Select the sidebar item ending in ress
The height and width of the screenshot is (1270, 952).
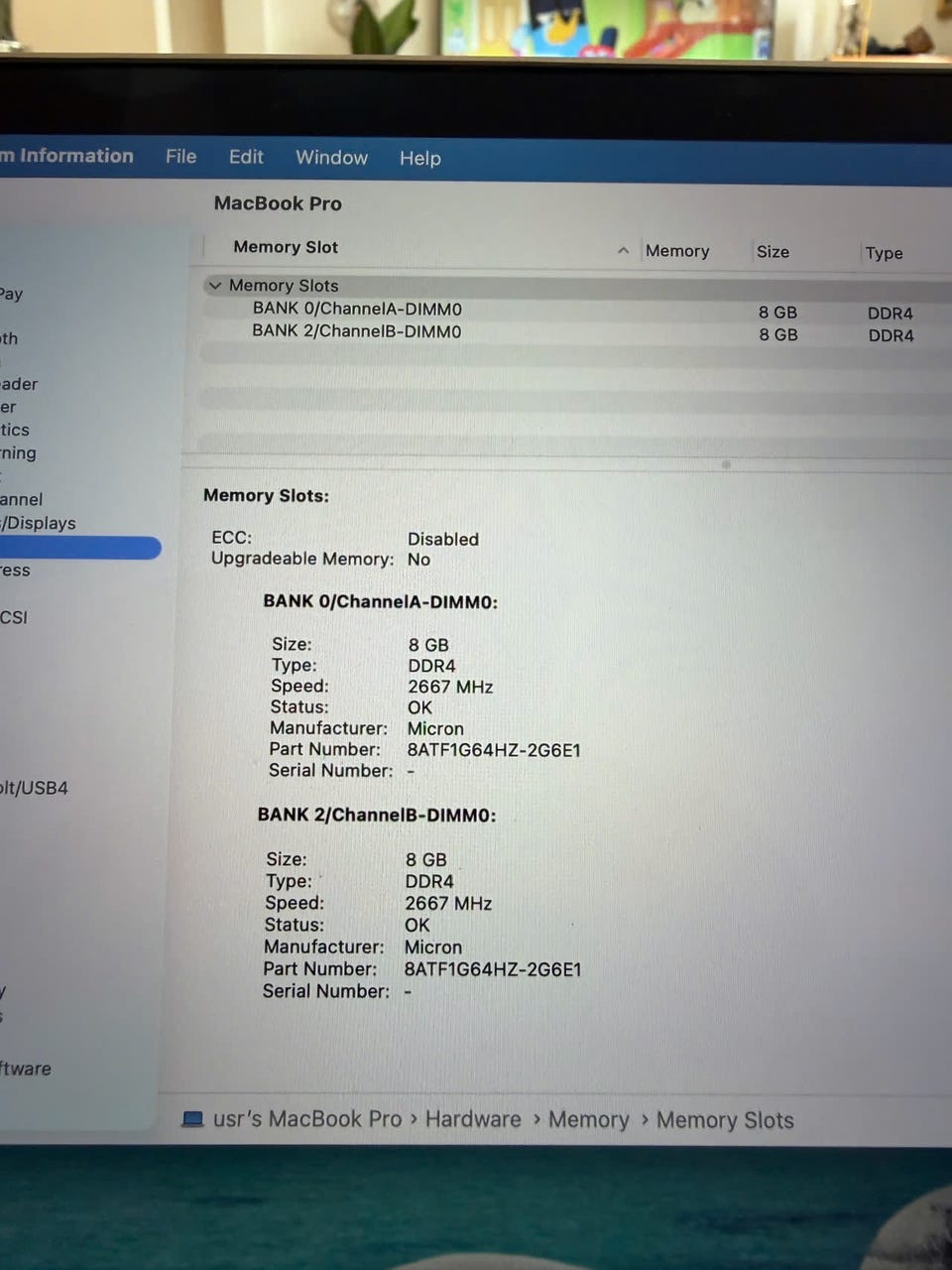[15, 571]
